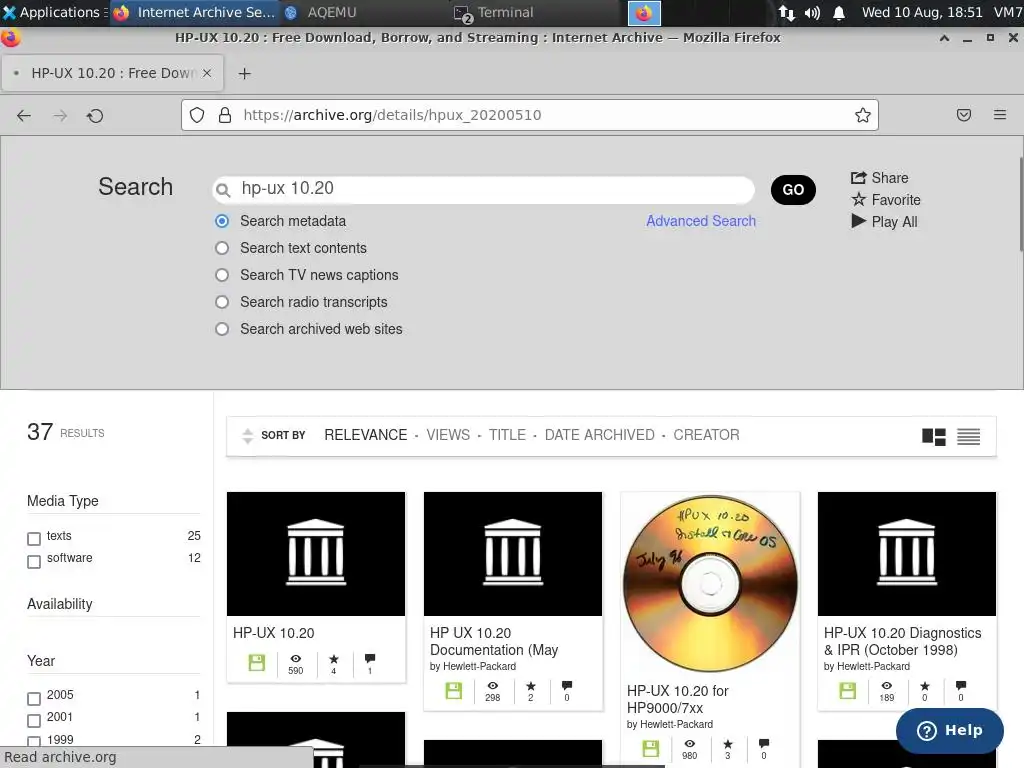This screenshot has height=768, width=1024.
Task: Open the HPUX 10.20 install CD thumbnail
Action: [710, 583]
